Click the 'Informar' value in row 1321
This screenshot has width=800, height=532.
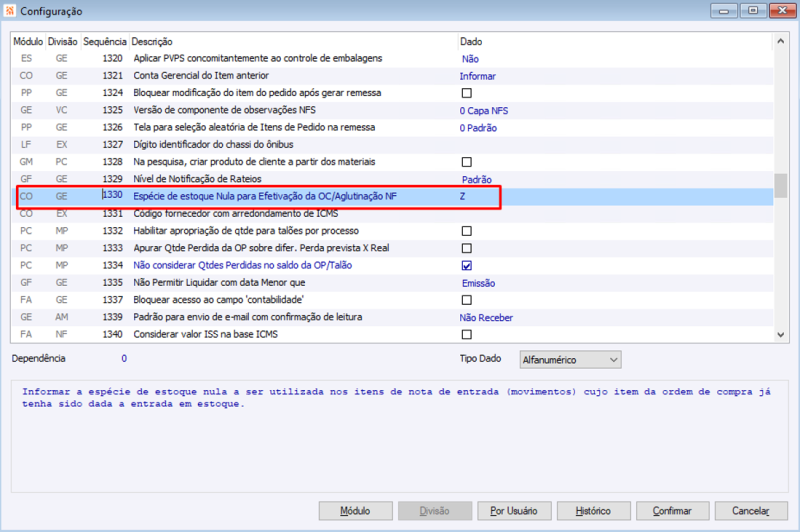point(478,77)
